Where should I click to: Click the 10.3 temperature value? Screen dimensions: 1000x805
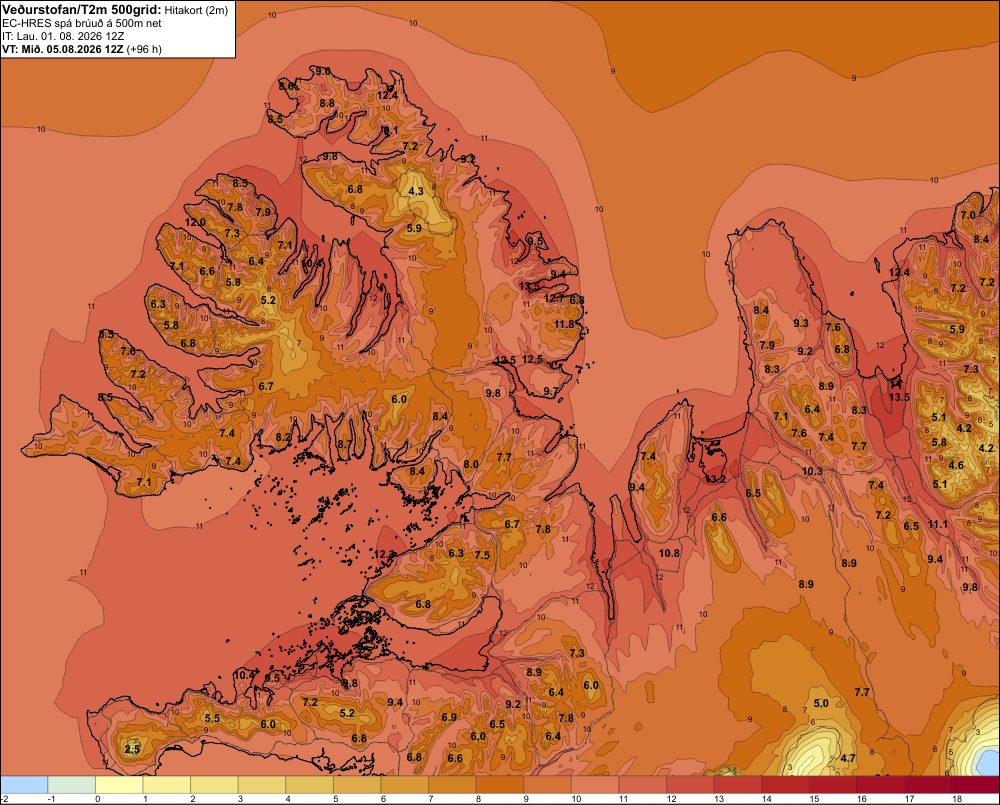[x=812, y=471]
